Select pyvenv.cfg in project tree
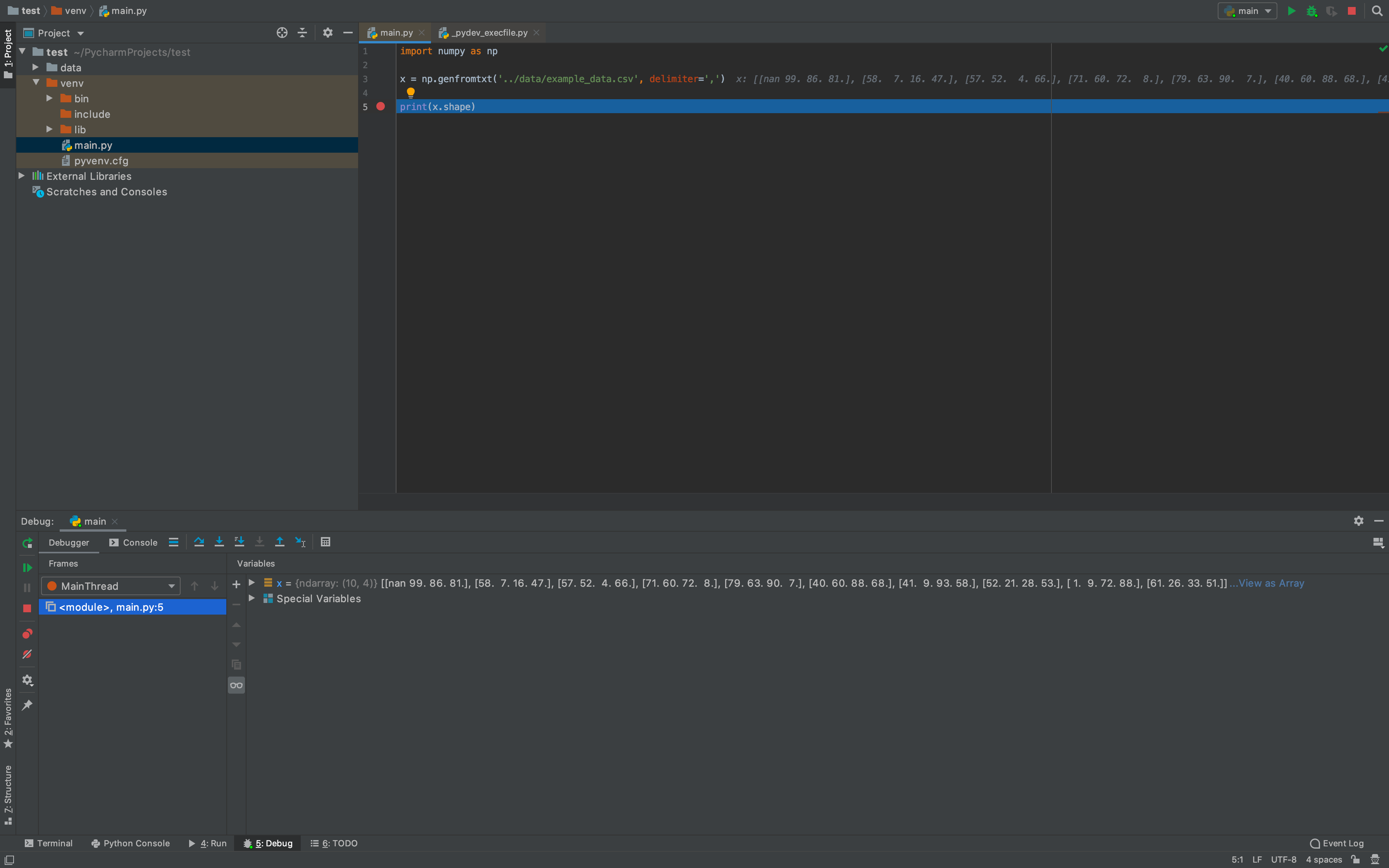This screenshot has height=868, width=1389. [101, 161]
